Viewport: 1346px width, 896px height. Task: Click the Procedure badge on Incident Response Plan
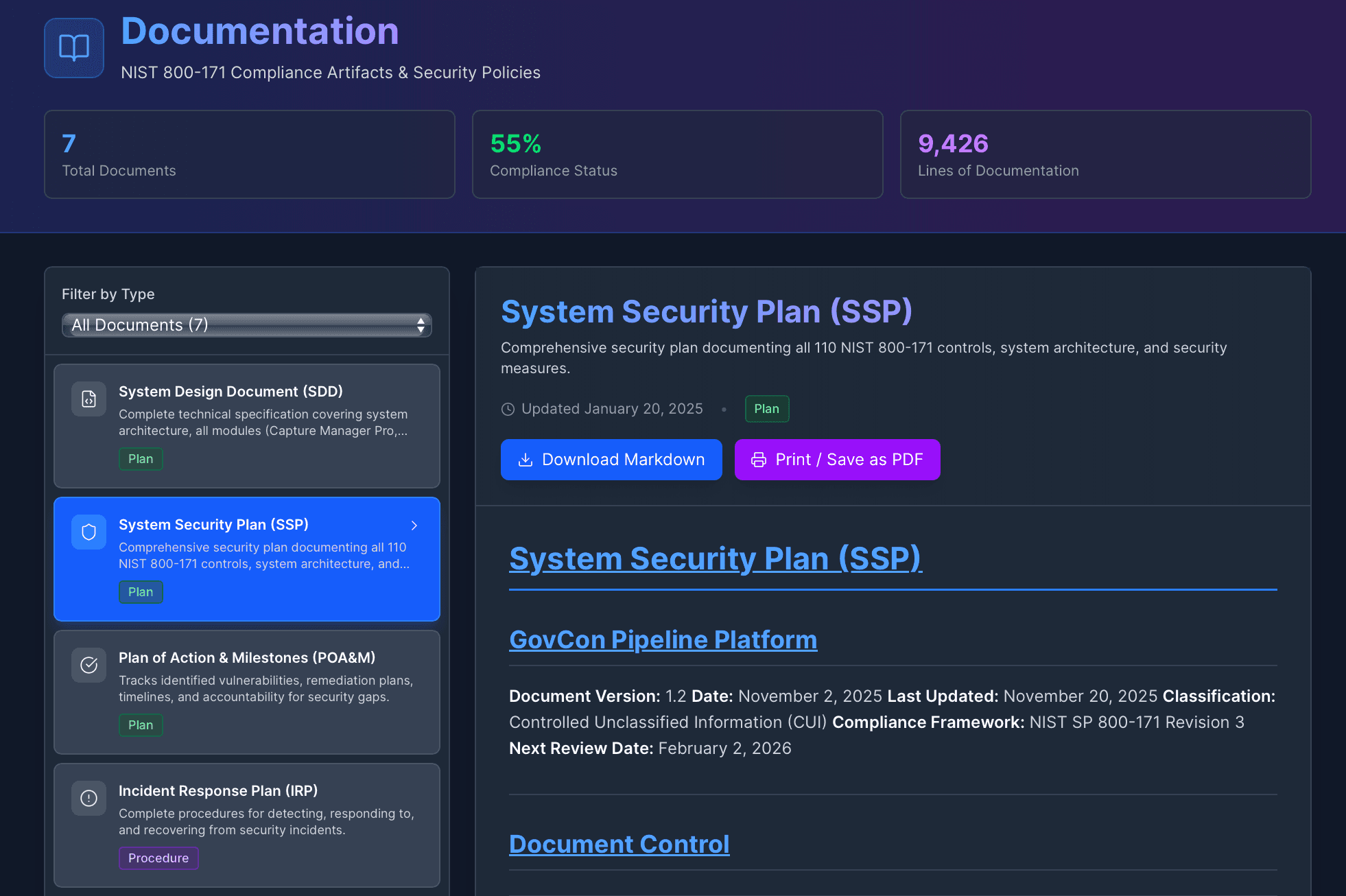pos(158,858)
